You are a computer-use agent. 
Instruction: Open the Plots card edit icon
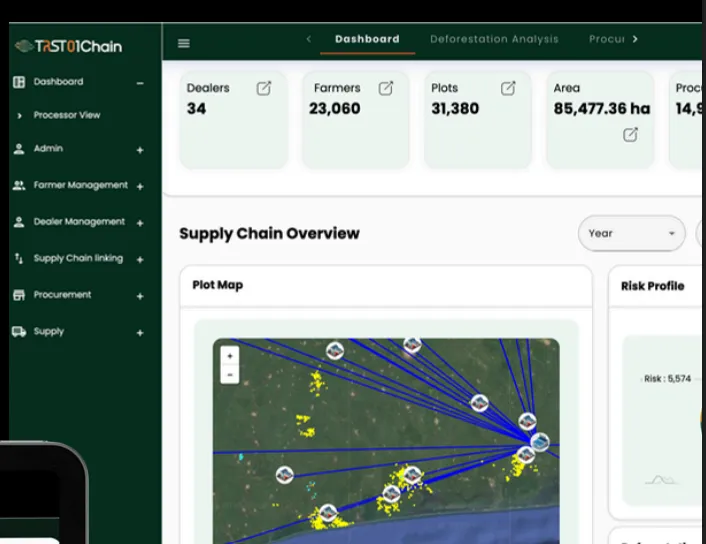click(x=508, y=88)
